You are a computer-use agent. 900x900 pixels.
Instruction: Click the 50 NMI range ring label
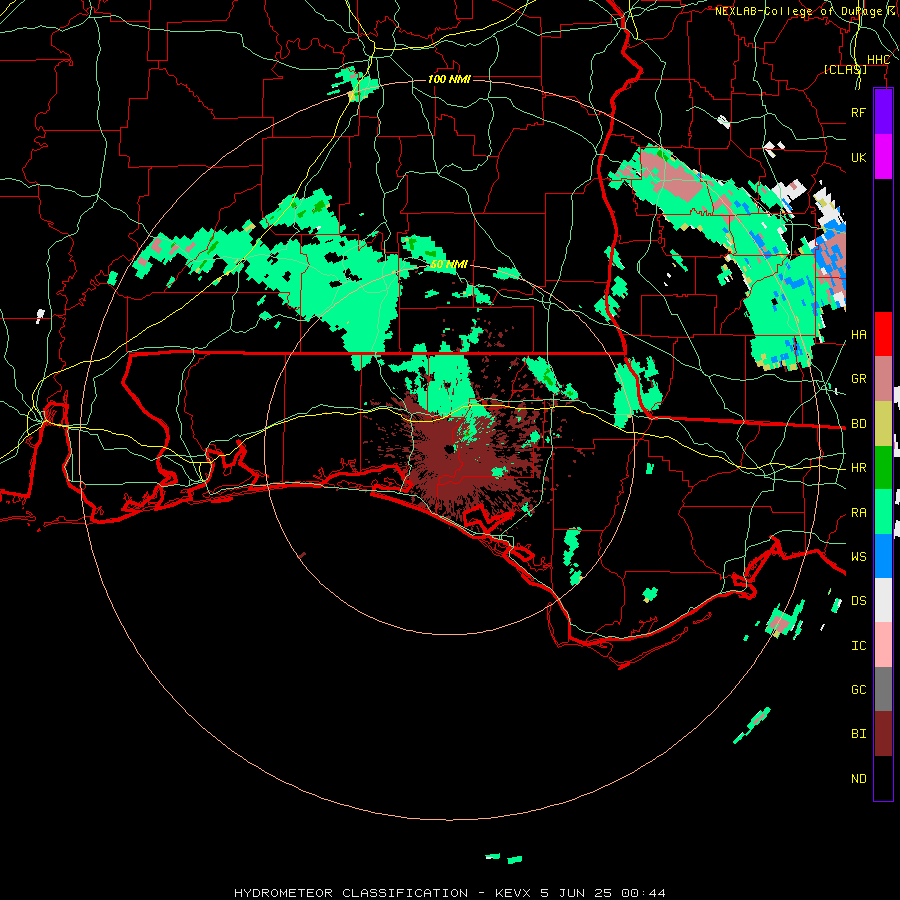point(449,264)
